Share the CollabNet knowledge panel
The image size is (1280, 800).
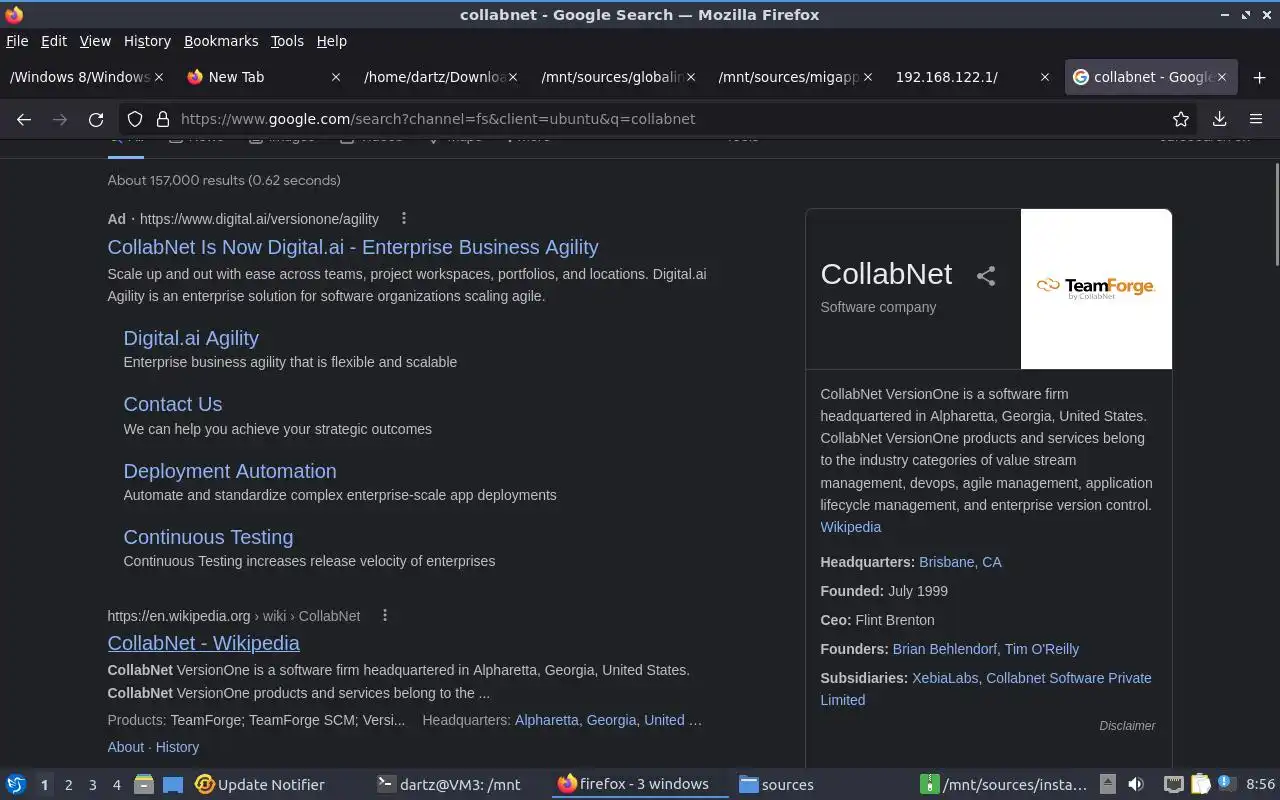[986, 276]
